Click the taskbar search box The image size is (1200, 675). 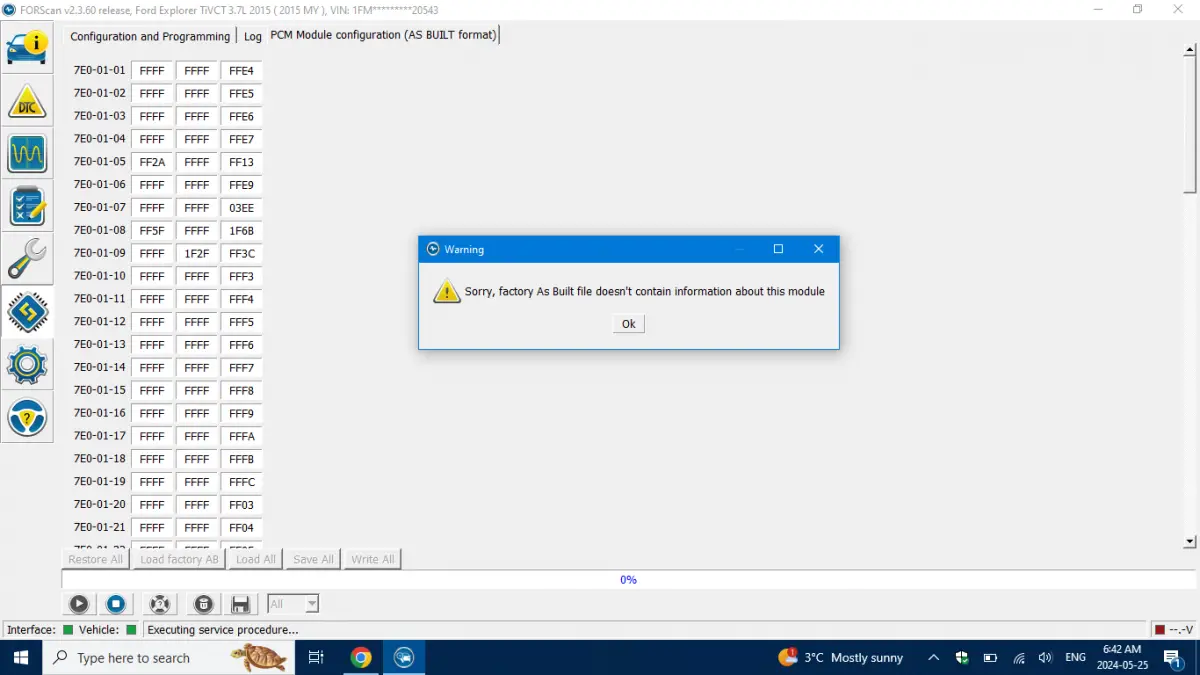click(x=167, y=657)
